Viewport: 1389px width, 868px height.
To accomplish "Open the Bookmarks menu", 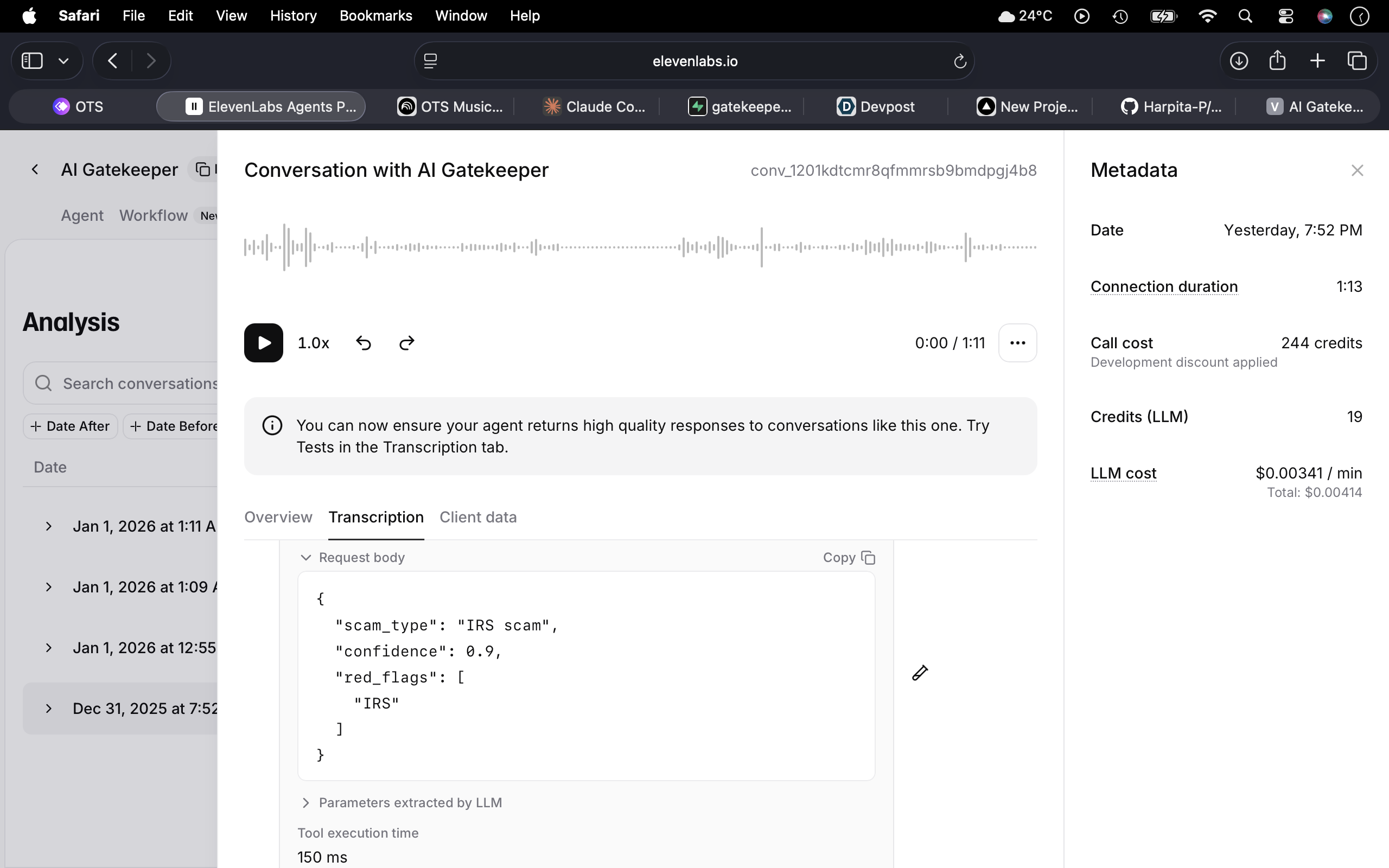I will tap(376, 16).
